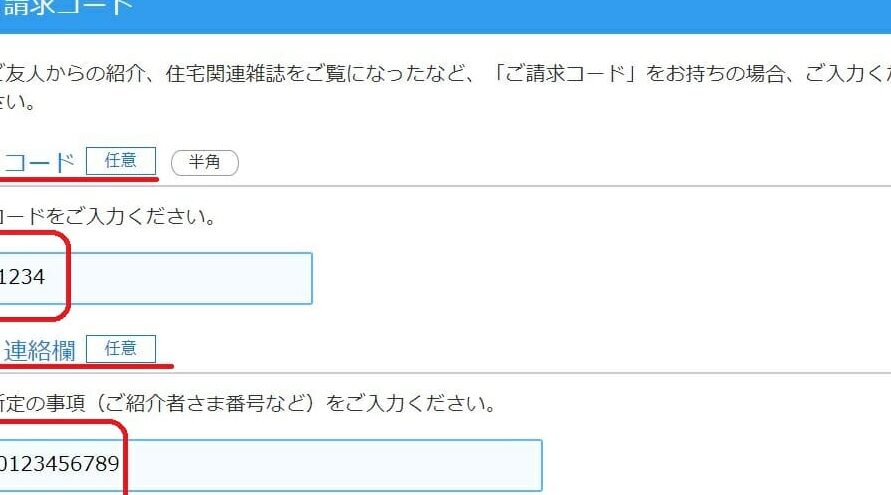
Task: Click the 任意 badge beside コード
Action: coord(120,160)
